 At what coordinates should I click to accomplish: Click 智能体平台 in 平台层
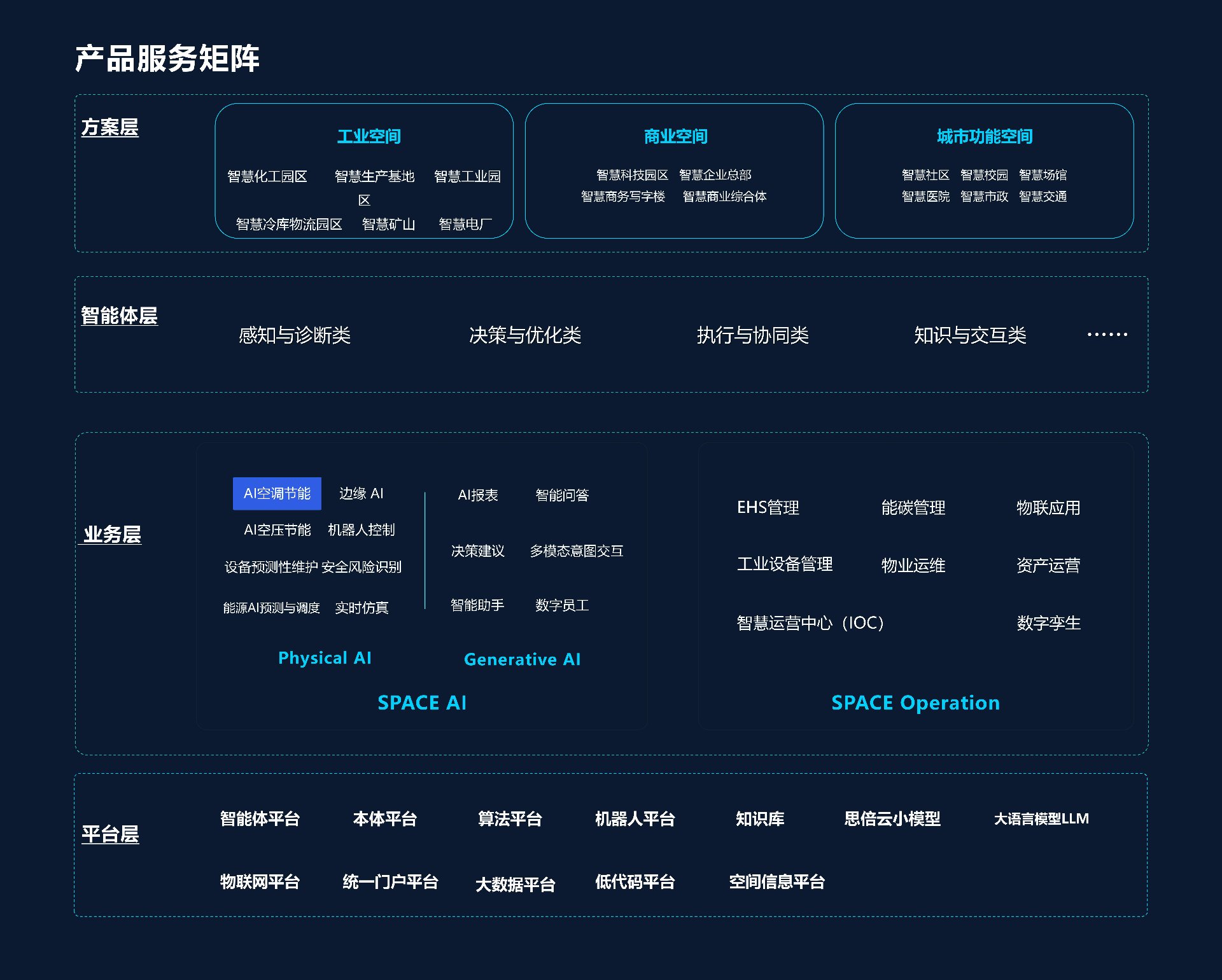pyautogui.click(x=260, y=819)
